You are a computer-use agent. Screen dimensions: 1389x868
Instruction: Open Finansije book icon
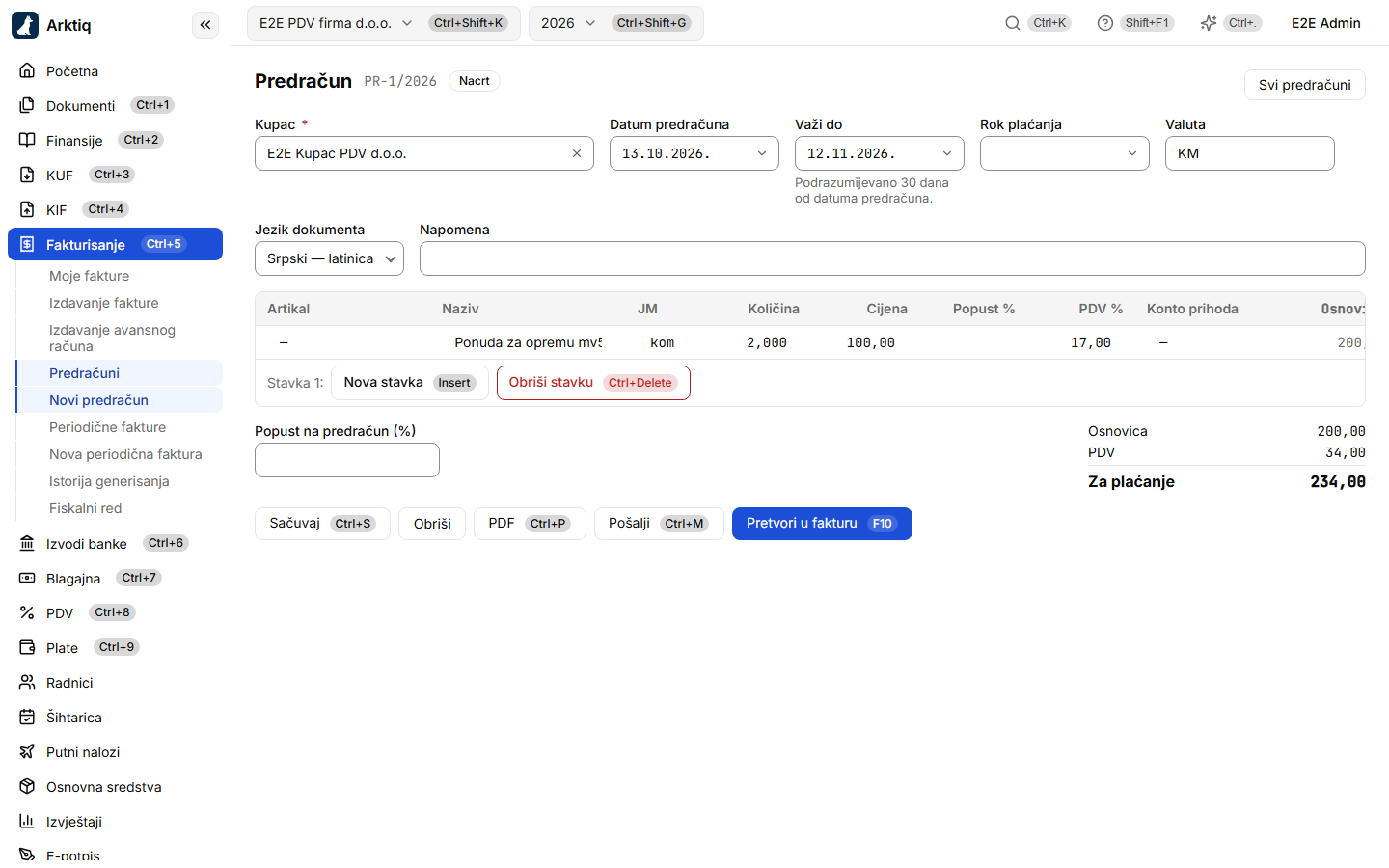pos(27,140)
